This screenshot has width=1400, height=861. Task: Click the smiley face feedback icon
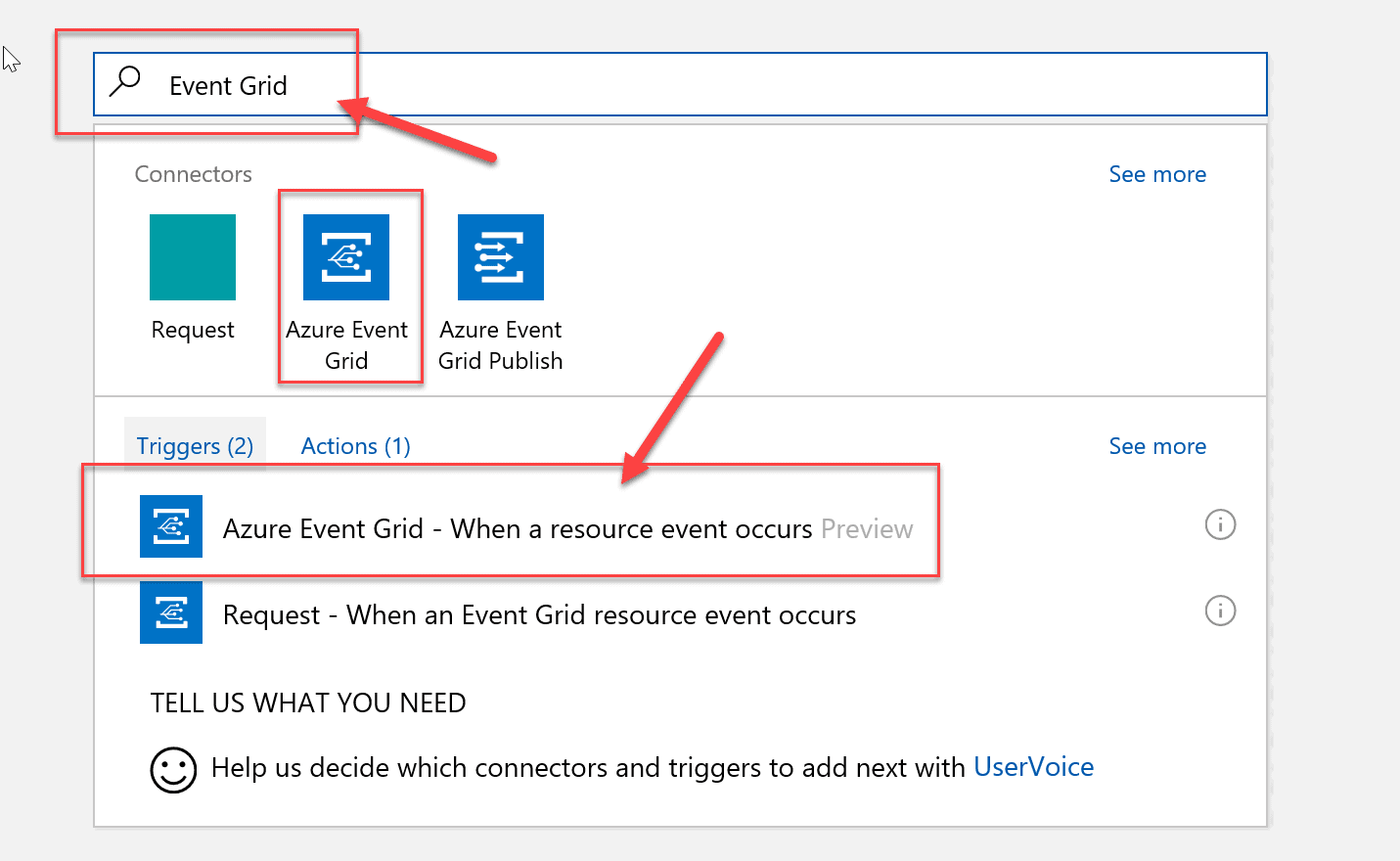pyautogui.click(x=173, y=770)
